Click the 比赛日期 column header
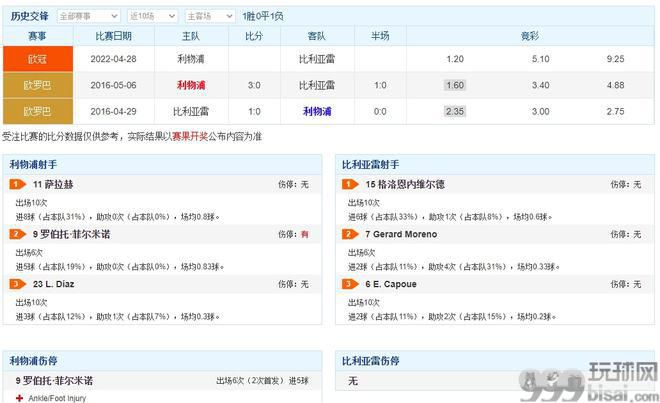This screenshot has height=403, width=660. point(114,36)
